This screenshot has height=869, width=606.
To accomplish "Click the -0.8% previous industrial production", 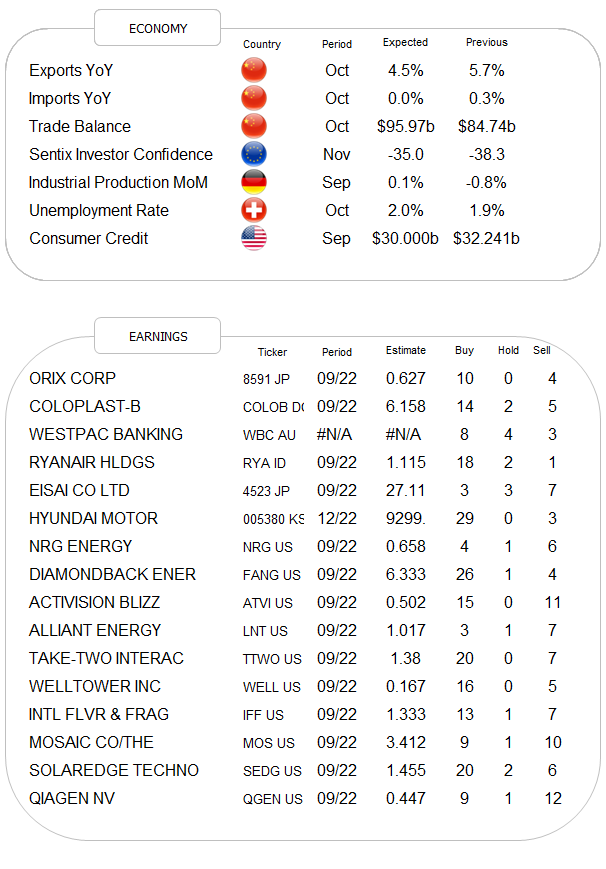I will point(486,182).
